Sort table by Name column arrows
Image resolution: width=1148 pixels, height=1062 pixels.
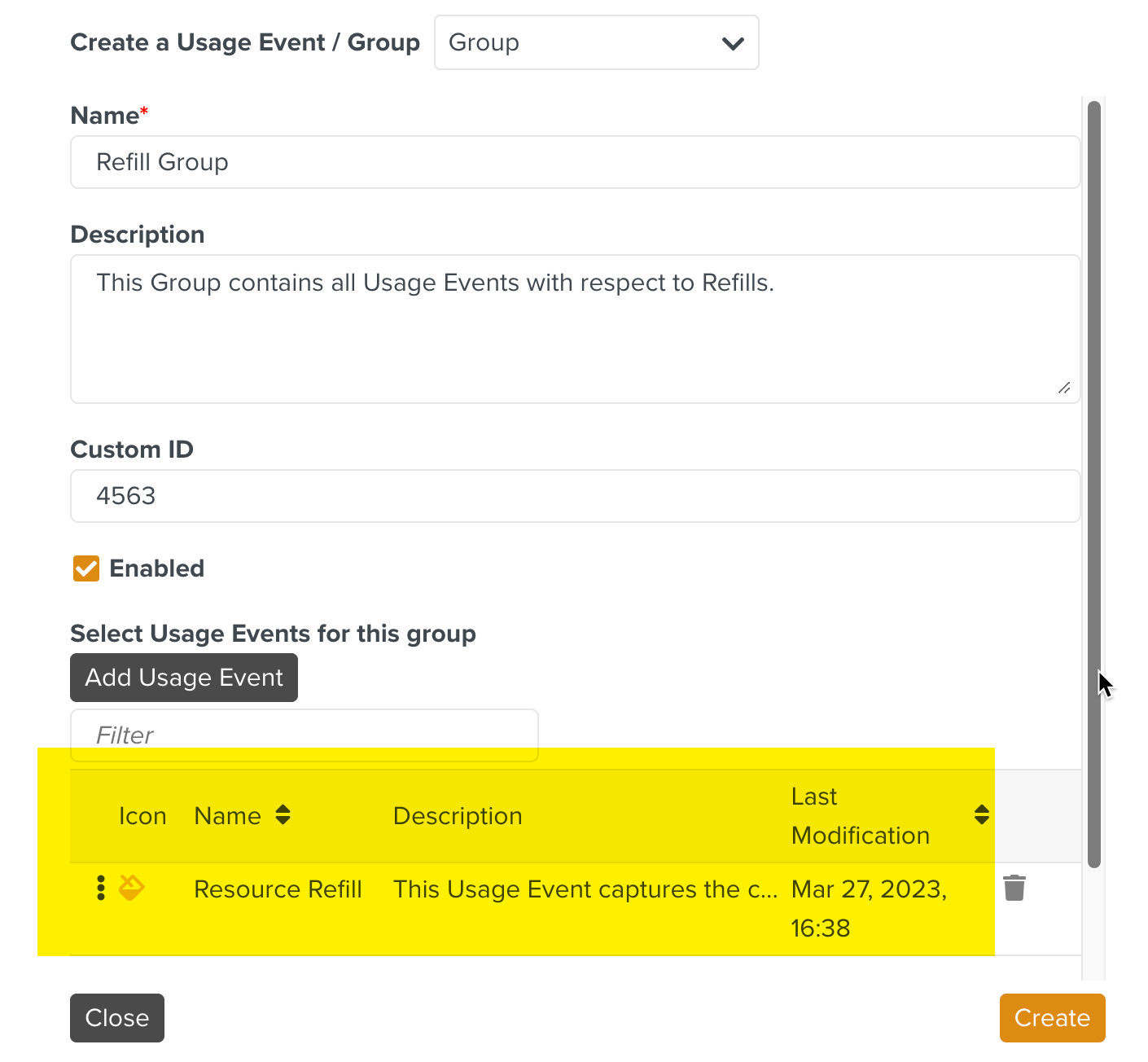point(283,815)
